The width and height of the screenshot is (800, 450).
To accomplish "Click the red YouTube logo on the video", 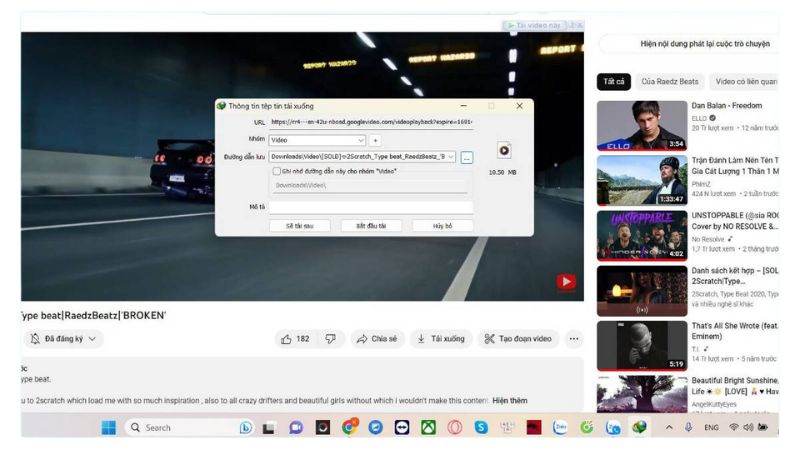I will click(x=566, y=282).
